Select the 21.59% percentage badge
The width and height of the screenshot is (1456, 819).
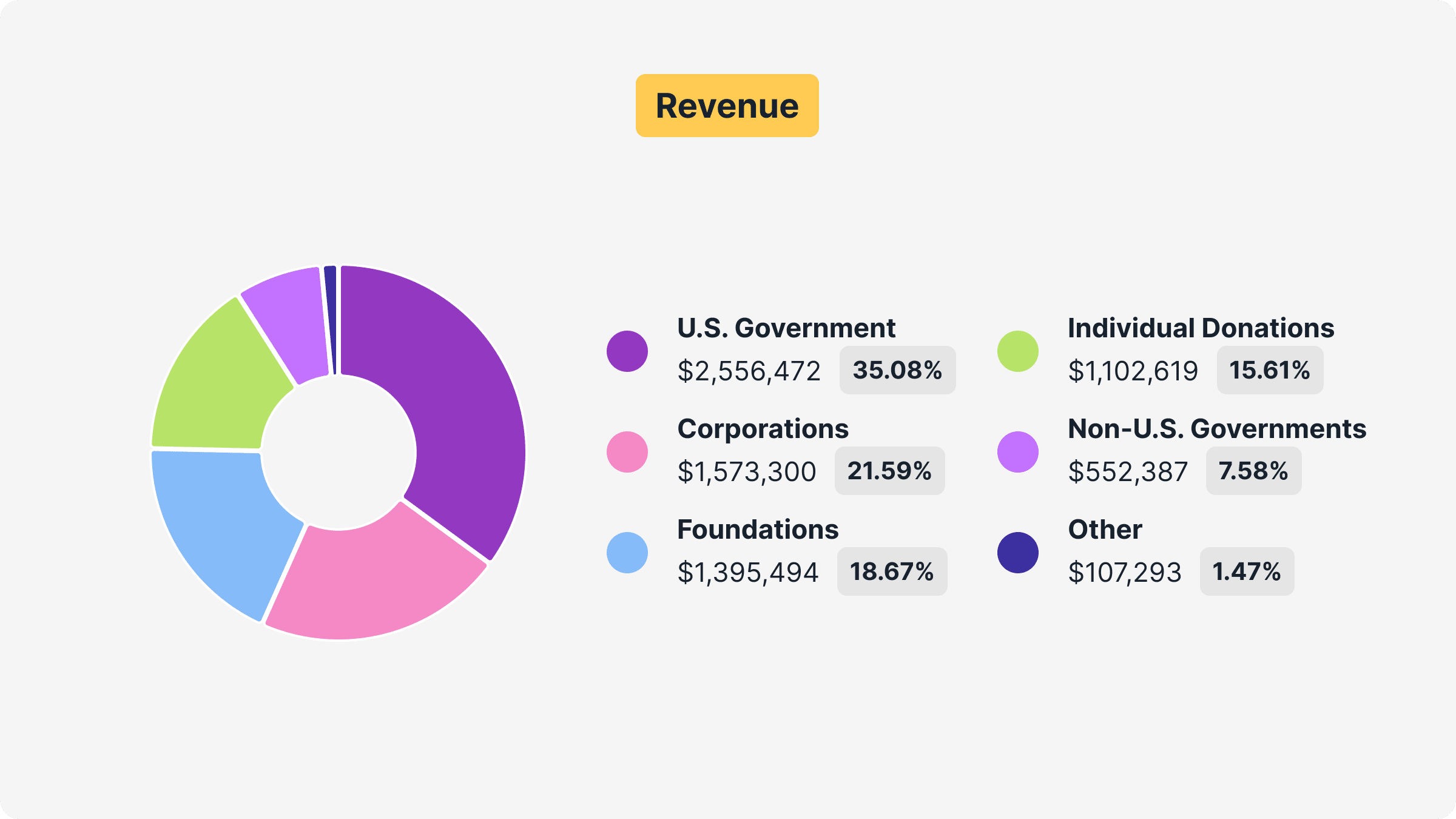889,471
